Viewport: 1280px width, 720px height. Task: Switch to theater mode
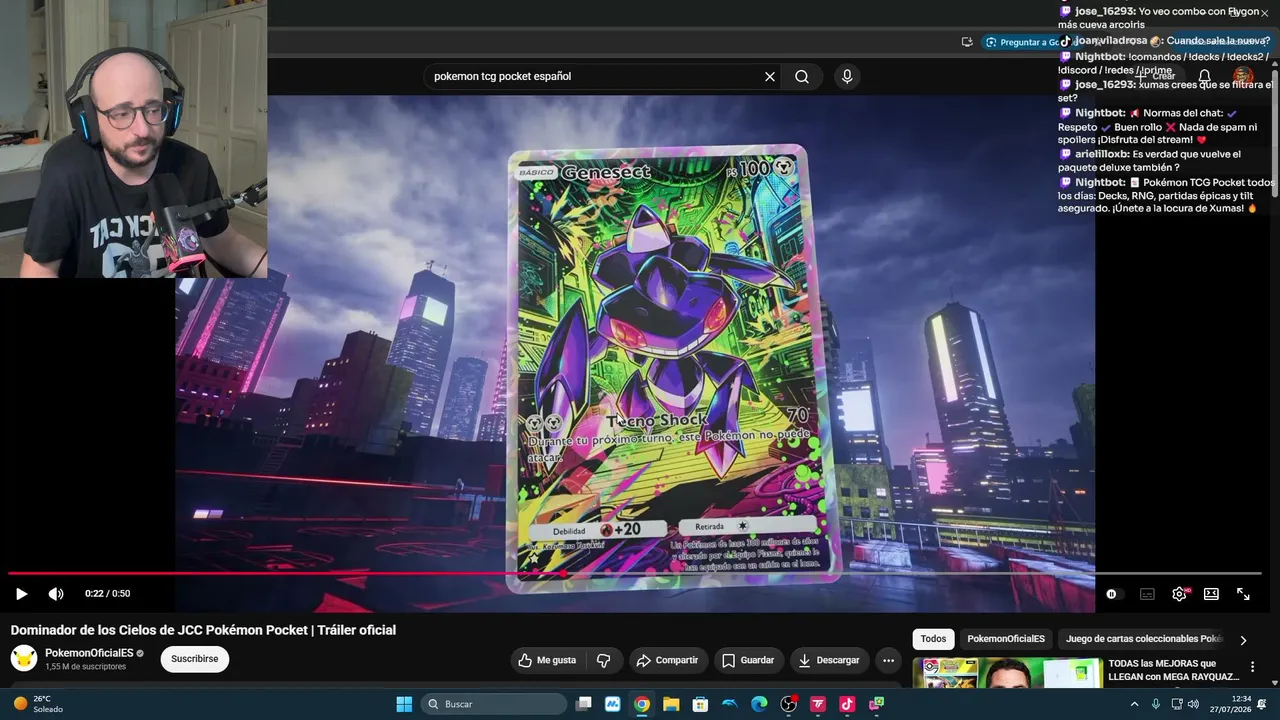pyautogui.click(x=1211, y=594)
